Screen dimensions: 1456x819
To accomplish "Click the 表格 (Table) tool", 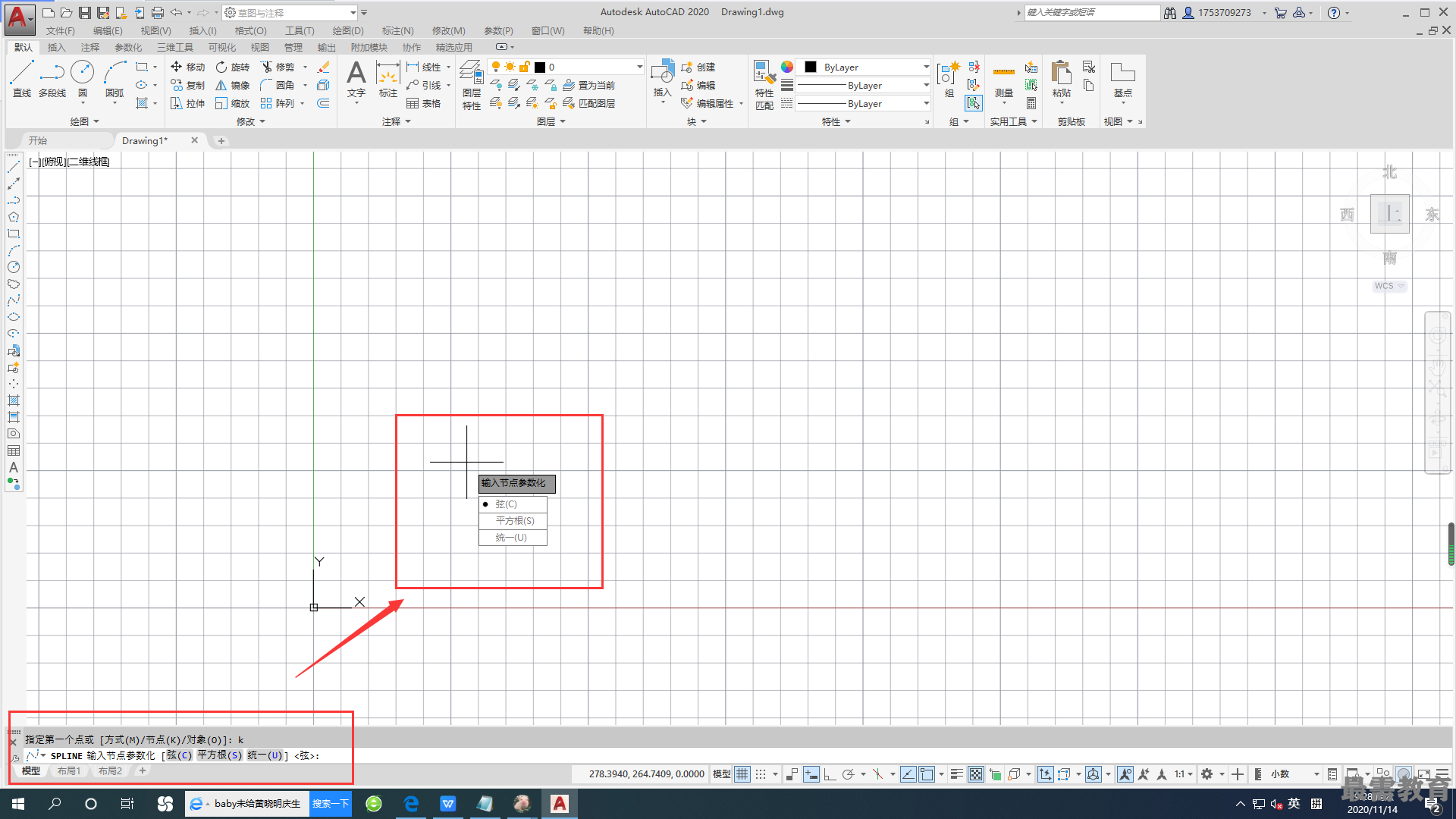I will 423,103.
